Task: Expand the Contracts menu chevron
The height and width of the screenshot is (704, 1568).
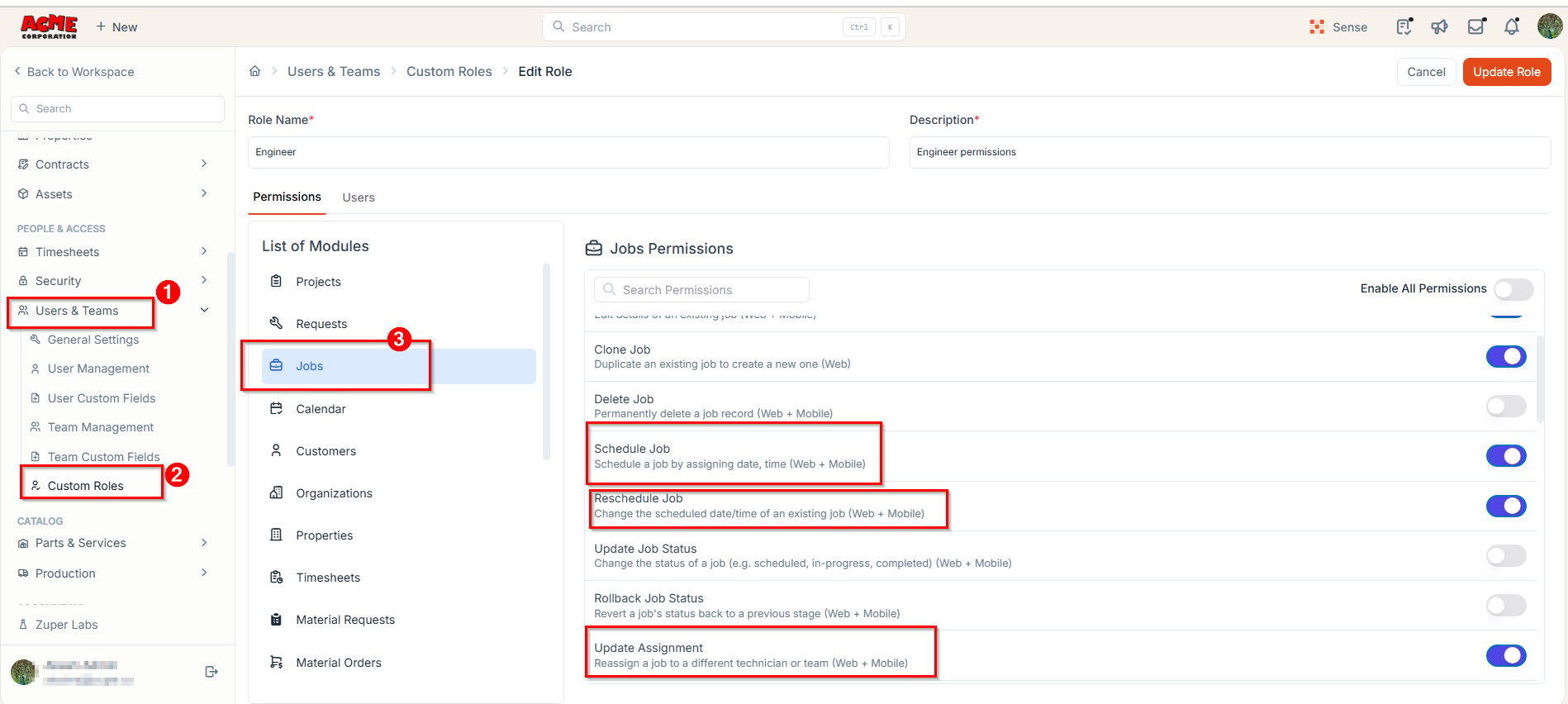Action: (204, 164)
